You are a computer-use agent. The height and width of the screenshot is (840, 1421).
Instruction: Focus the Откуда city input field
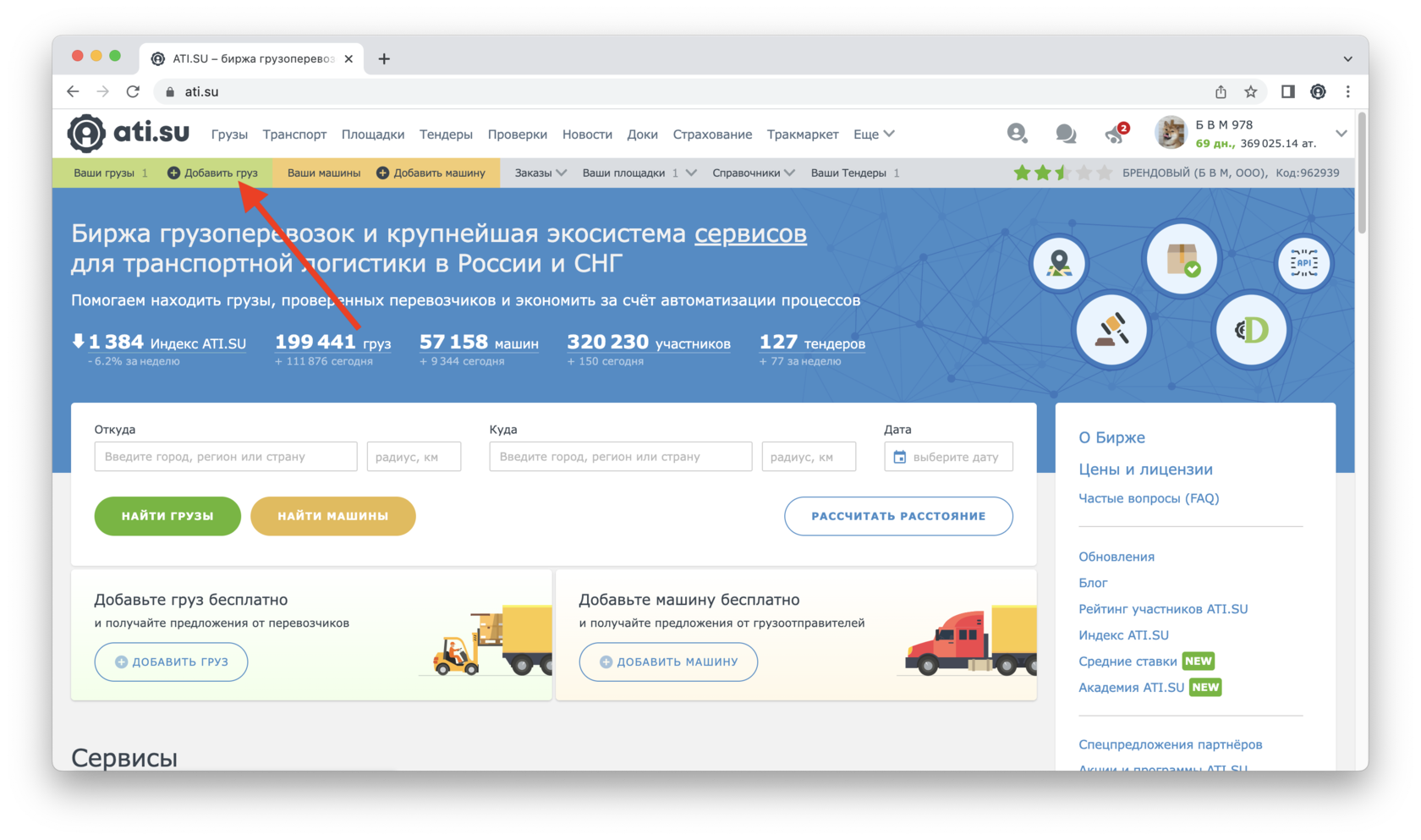coord(226,457)
